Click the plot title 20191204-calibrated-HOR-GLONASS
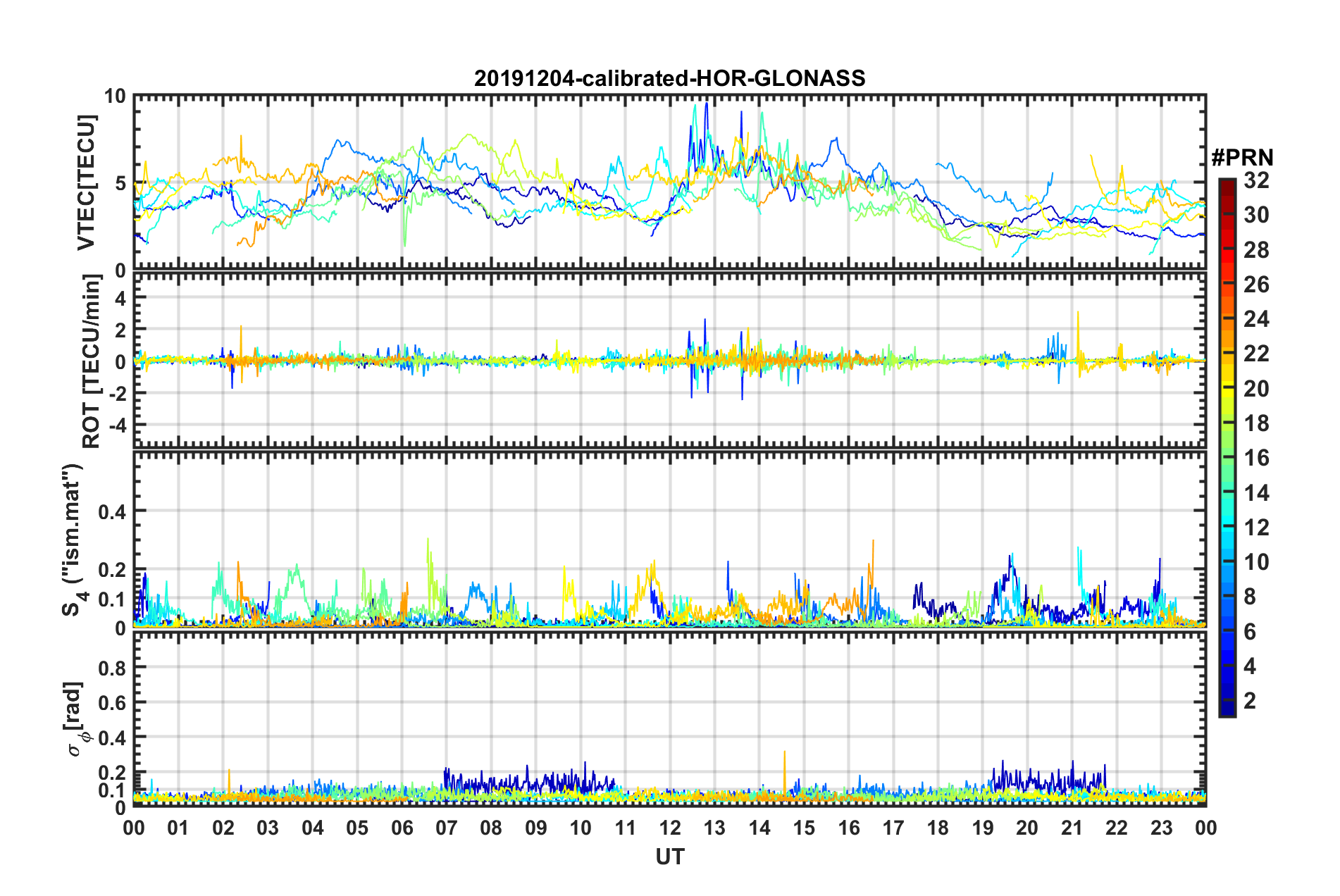 pyautogui.click(x=669, y=77)
